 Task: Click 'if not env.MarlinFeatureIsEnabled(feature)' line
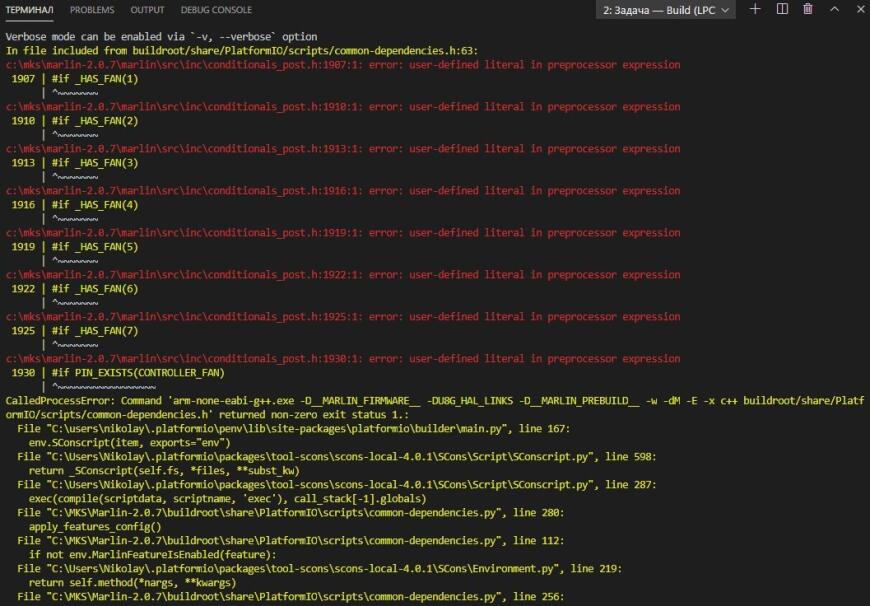pos(153,554)
